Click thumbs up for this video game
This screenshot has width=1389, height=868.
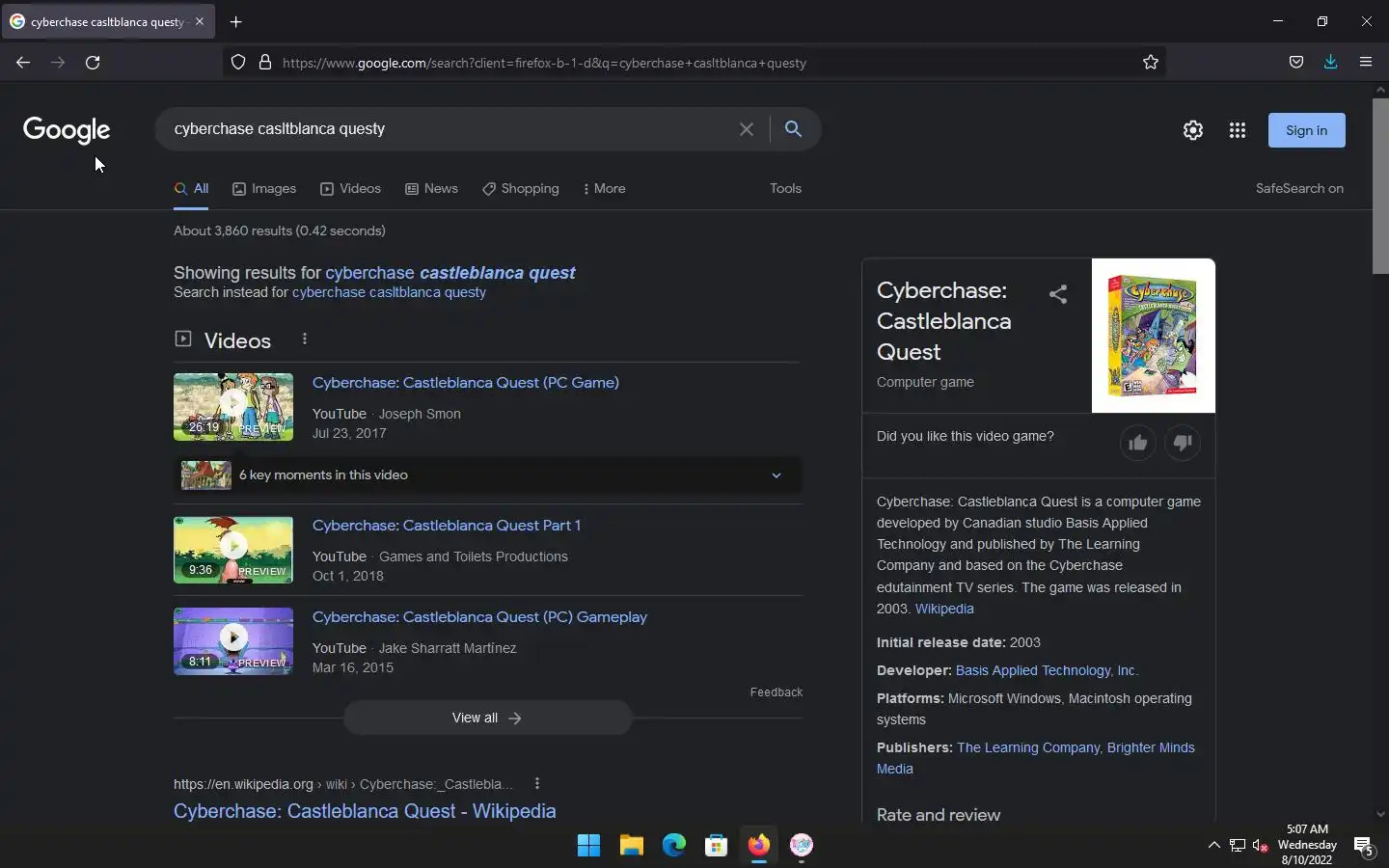point(1138,443)
